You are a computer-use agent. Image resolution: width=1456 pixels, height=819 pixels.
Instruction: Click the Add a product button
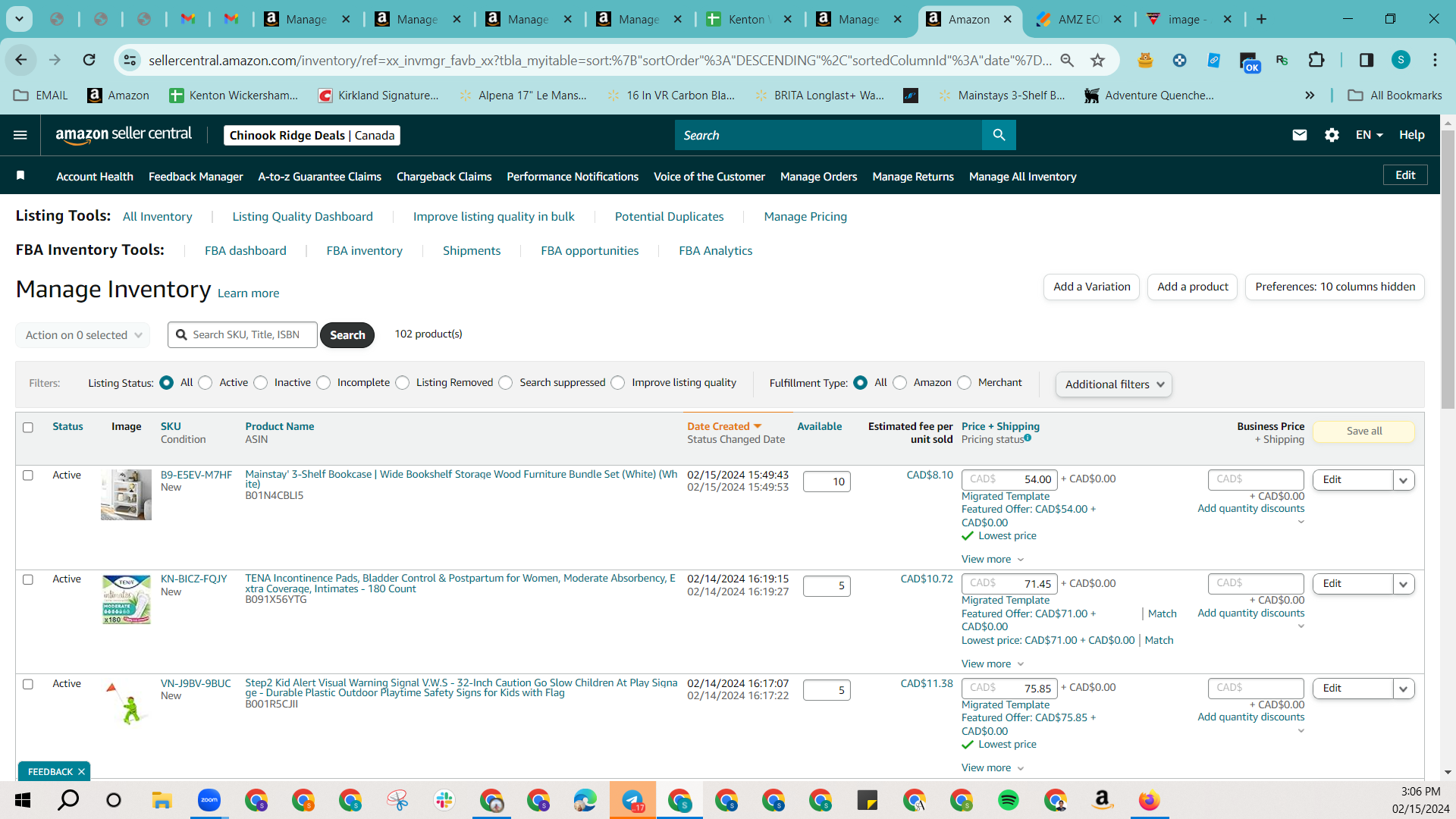point(1193,287)
